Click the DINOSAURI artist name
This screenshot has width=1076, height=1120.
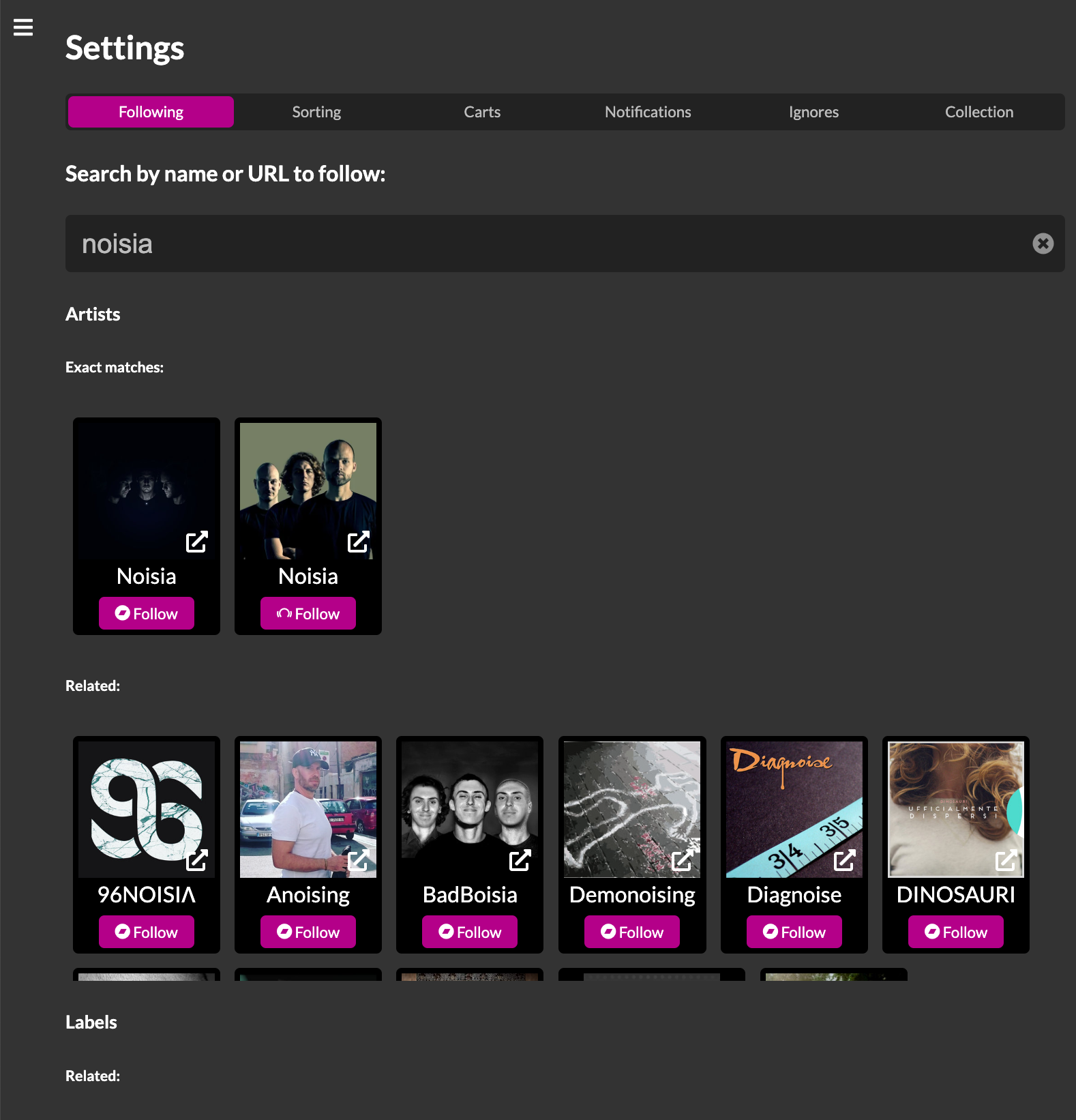[956, 894]
